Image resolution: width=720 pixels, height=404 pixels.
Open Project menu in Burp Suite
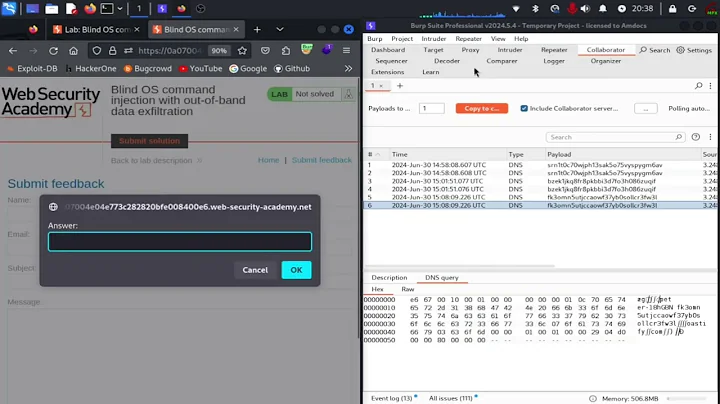tap(402, 39)
